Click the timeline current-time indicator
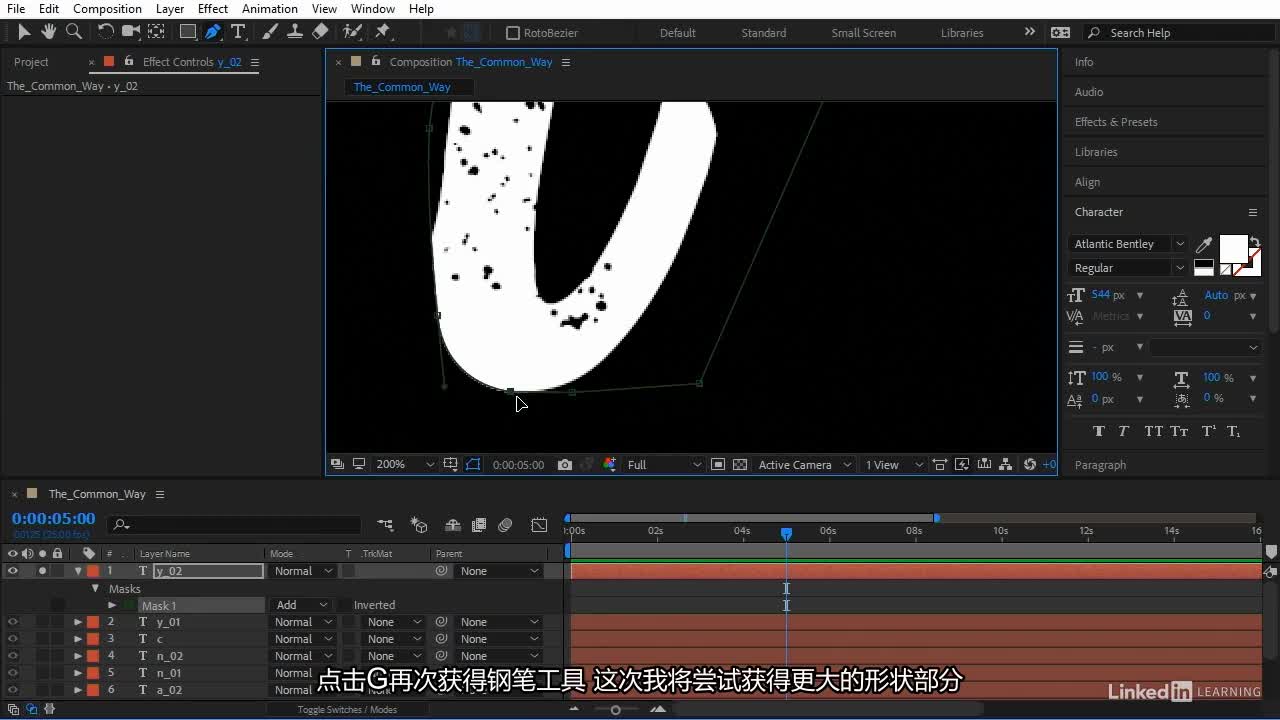This screenshot has height=720, width=1280. (x=786, y=534)
